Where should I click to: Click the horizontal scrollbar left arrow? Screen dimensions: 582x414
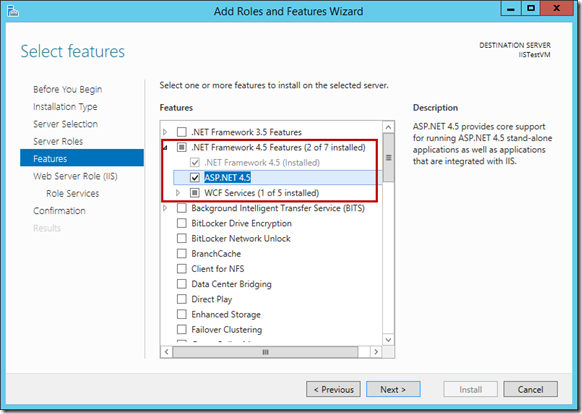coord(167,352)
